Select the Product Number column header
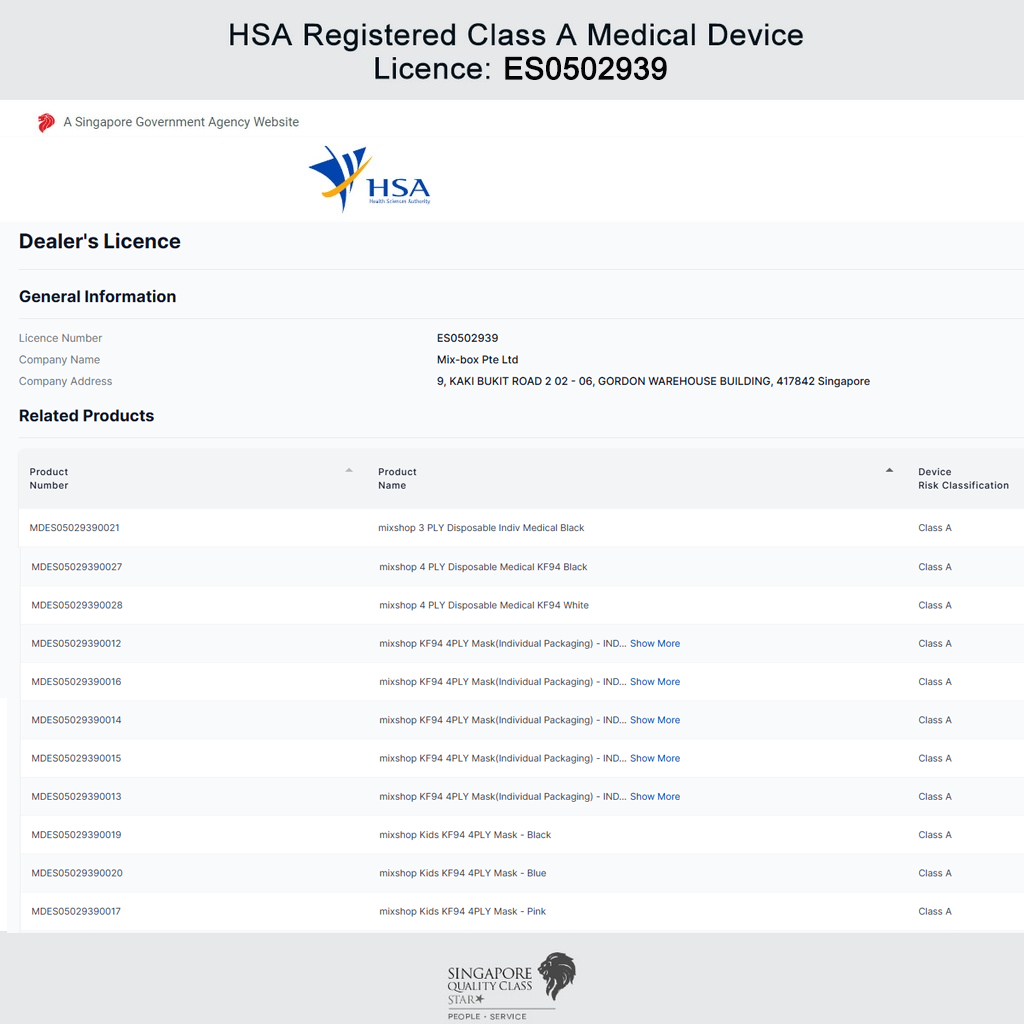 click(x=49, y=478)
